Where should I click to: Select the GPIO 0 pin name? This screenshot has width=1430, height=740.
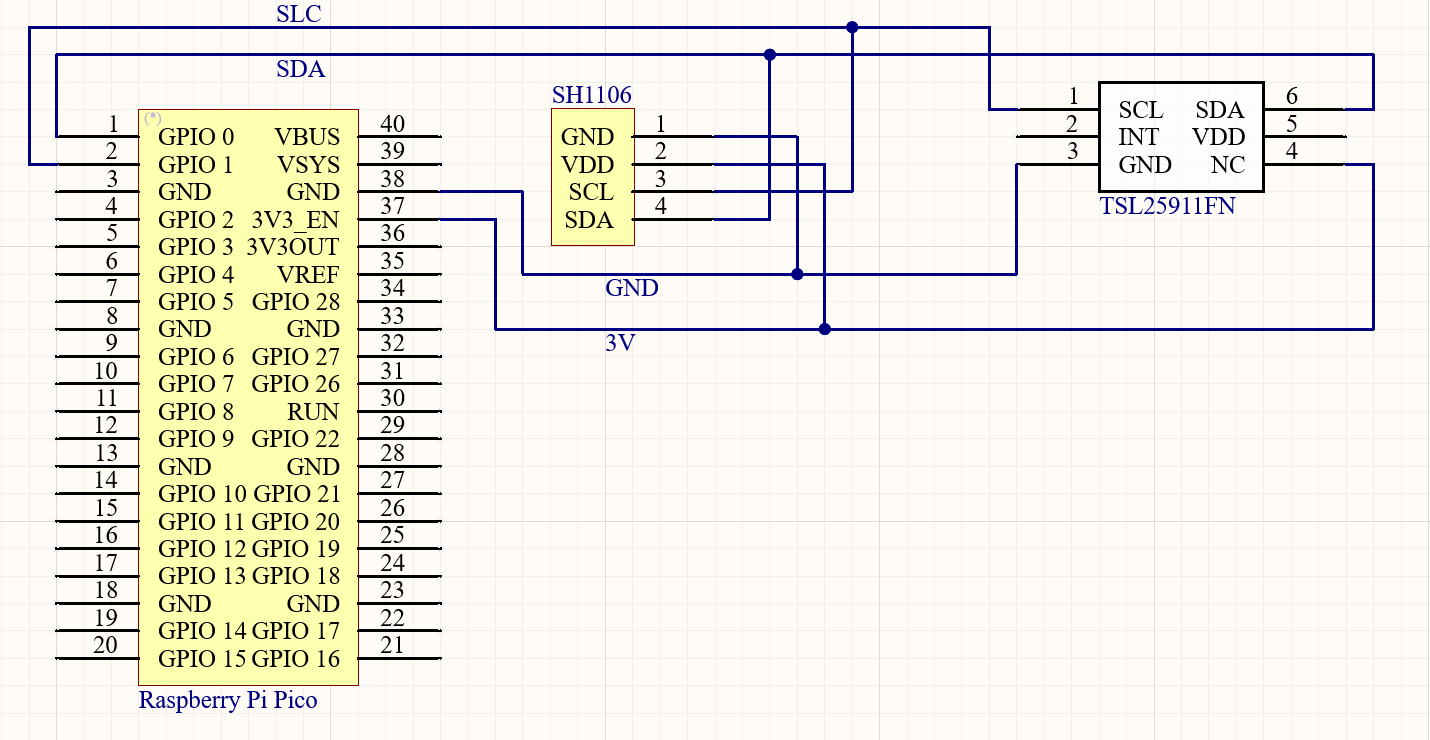pos(196,137)
